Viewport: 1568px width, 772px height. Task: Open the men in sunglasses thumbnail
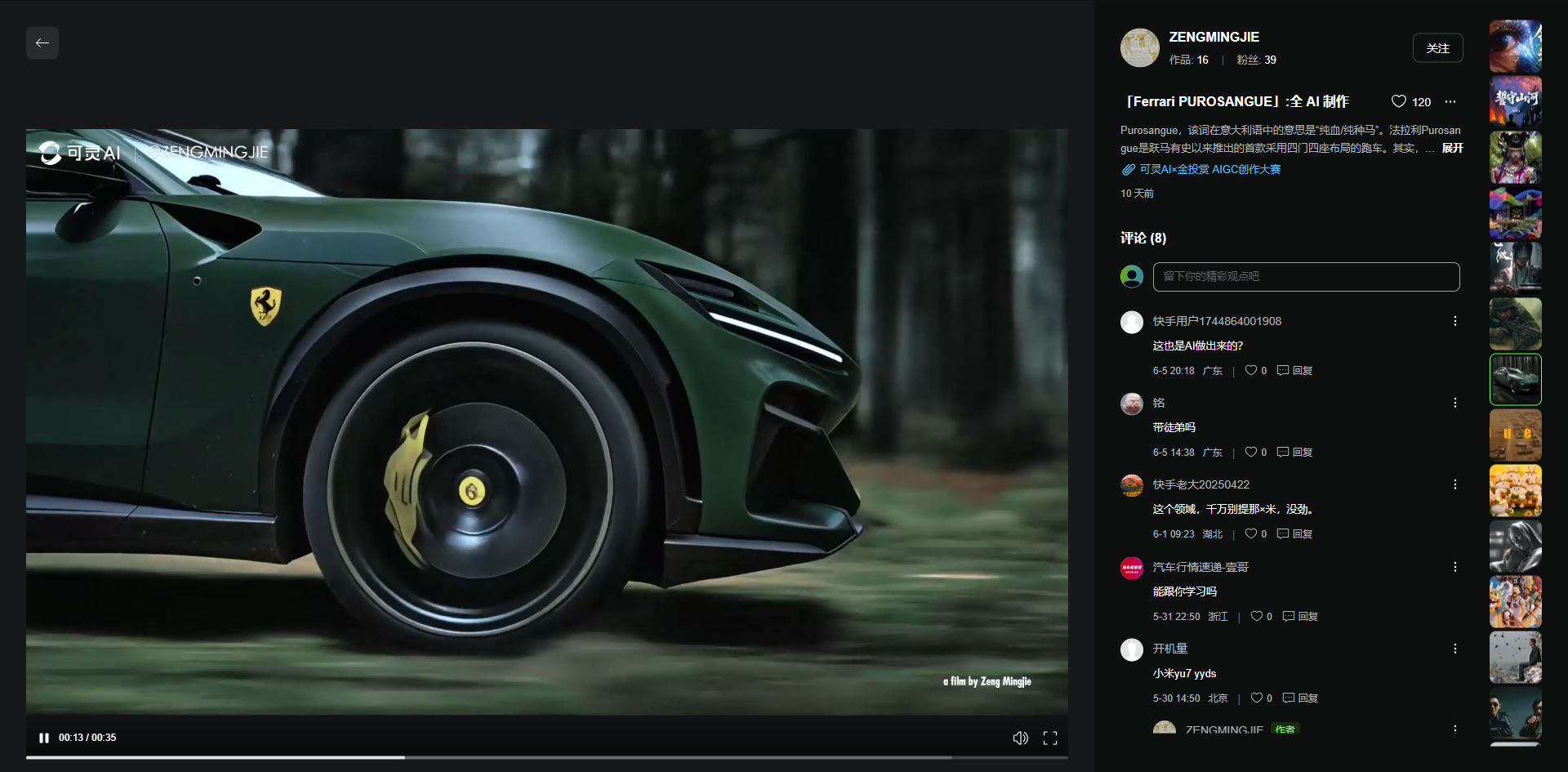coord(1516,713)
